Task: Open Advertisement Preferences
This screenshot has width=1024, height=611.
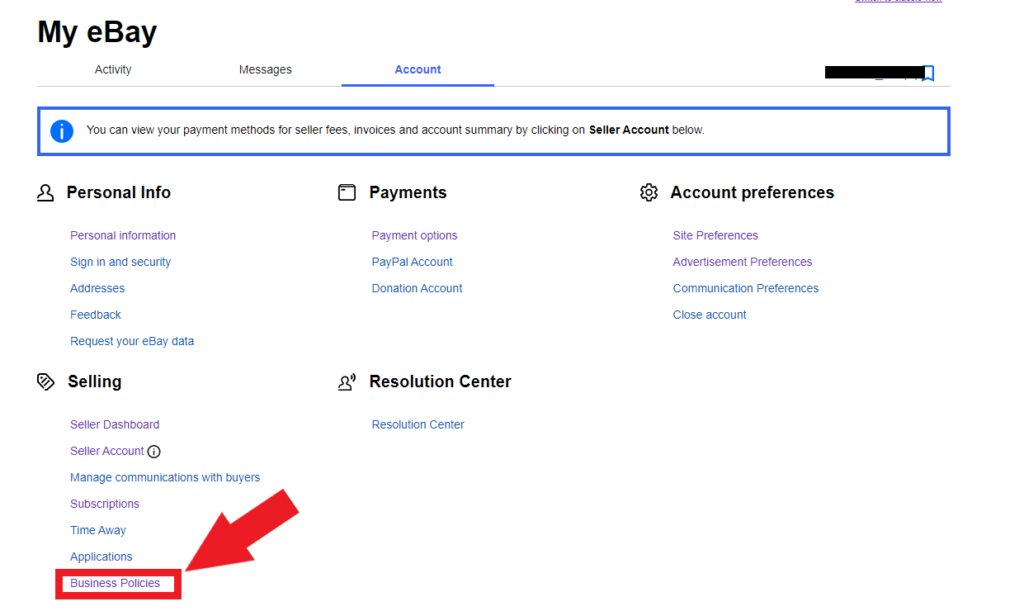Action: (743, 262)
